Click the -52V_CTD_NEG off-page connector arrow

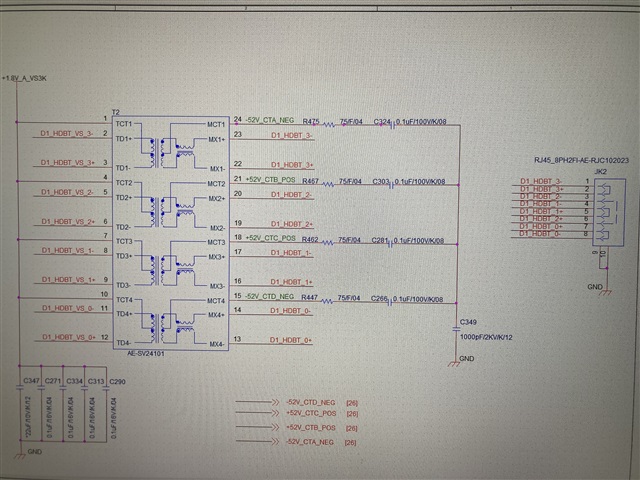(x=257, y=402)
